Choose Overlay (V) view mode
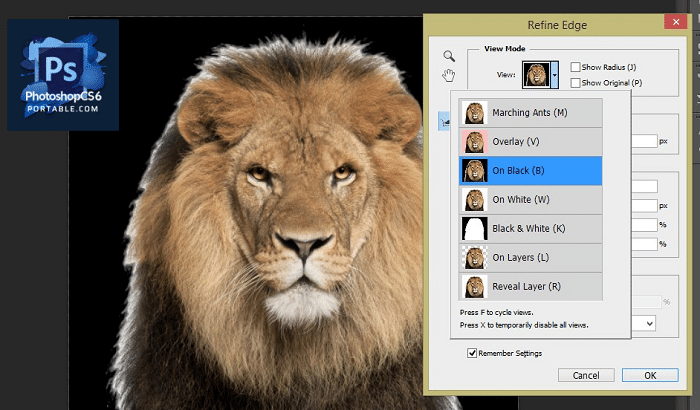 click(530, 141)
